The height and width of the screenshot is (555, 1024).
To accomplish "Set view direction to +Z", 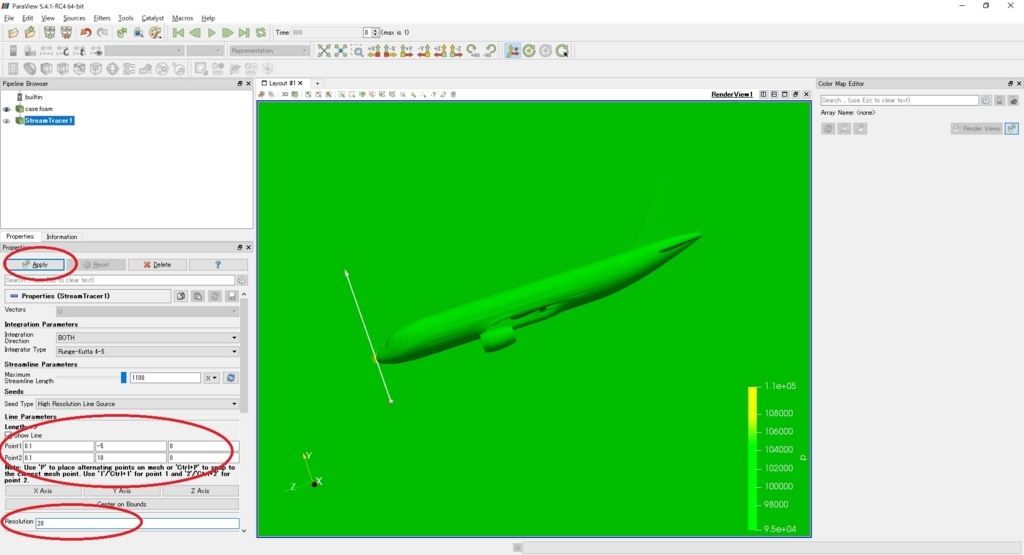I will [x=440, y=51].
